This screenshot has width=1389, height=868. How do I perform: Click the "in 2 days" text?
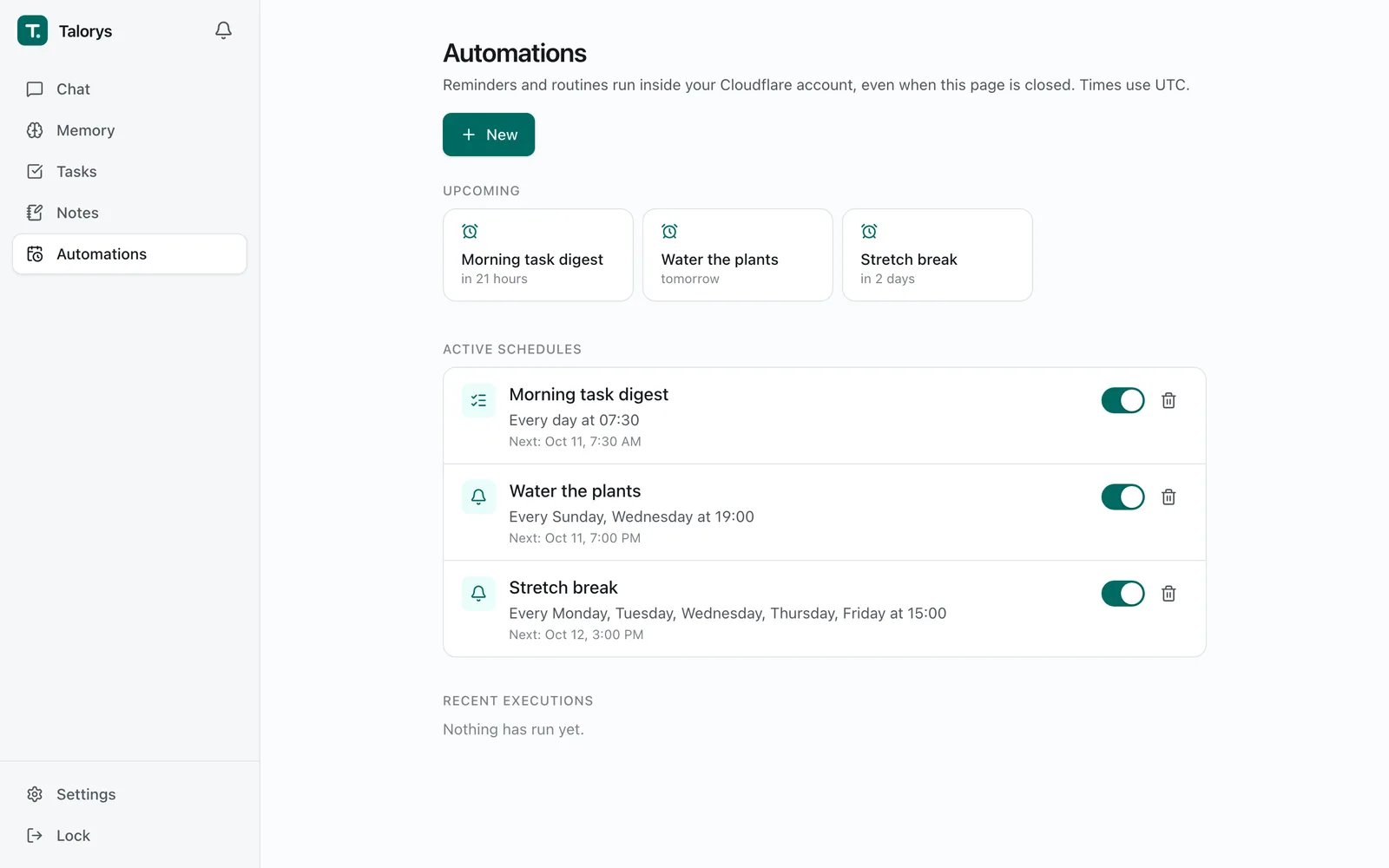click(887, 279)
